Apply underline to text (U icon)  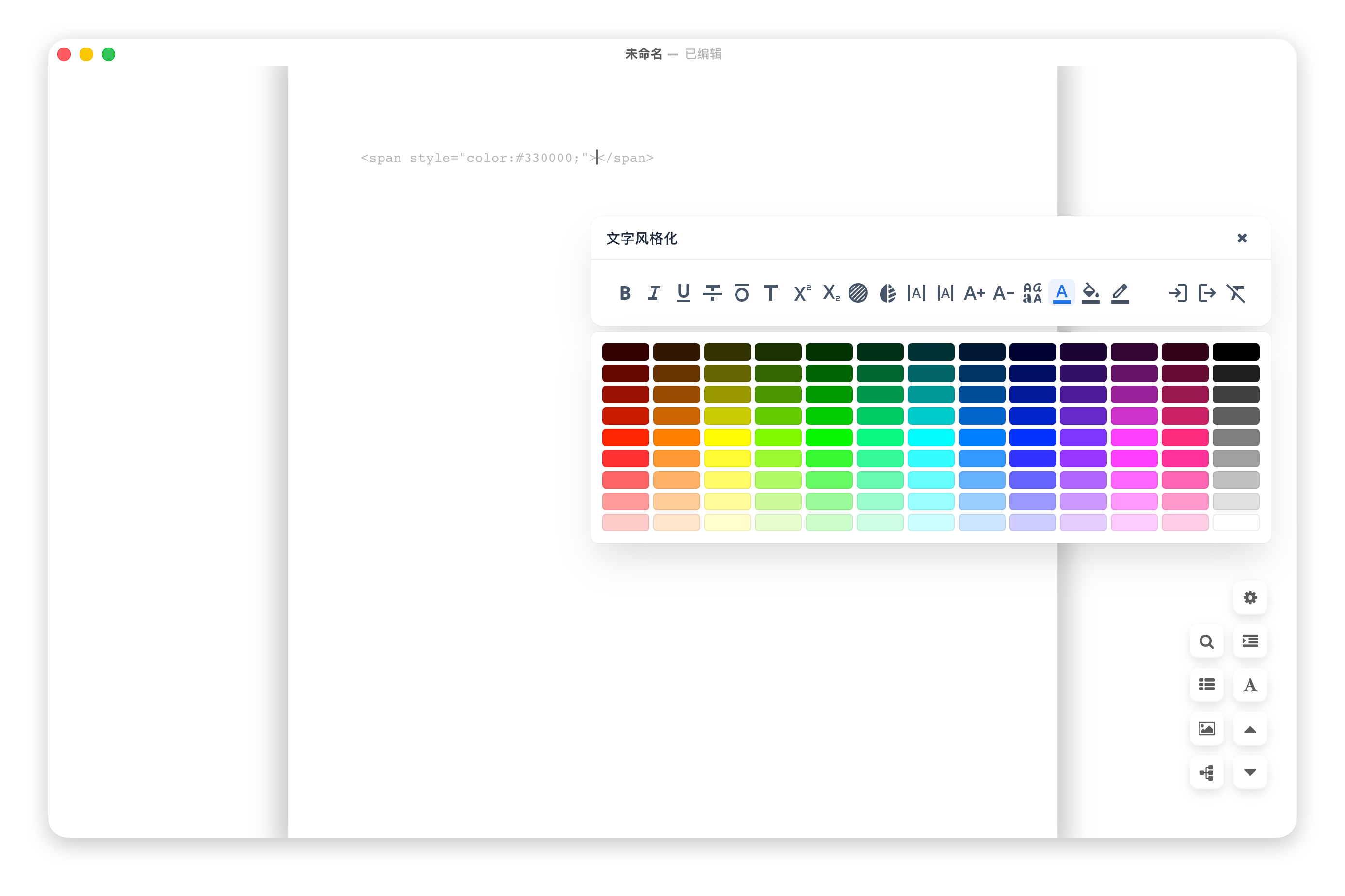click(x=683, y=293)
